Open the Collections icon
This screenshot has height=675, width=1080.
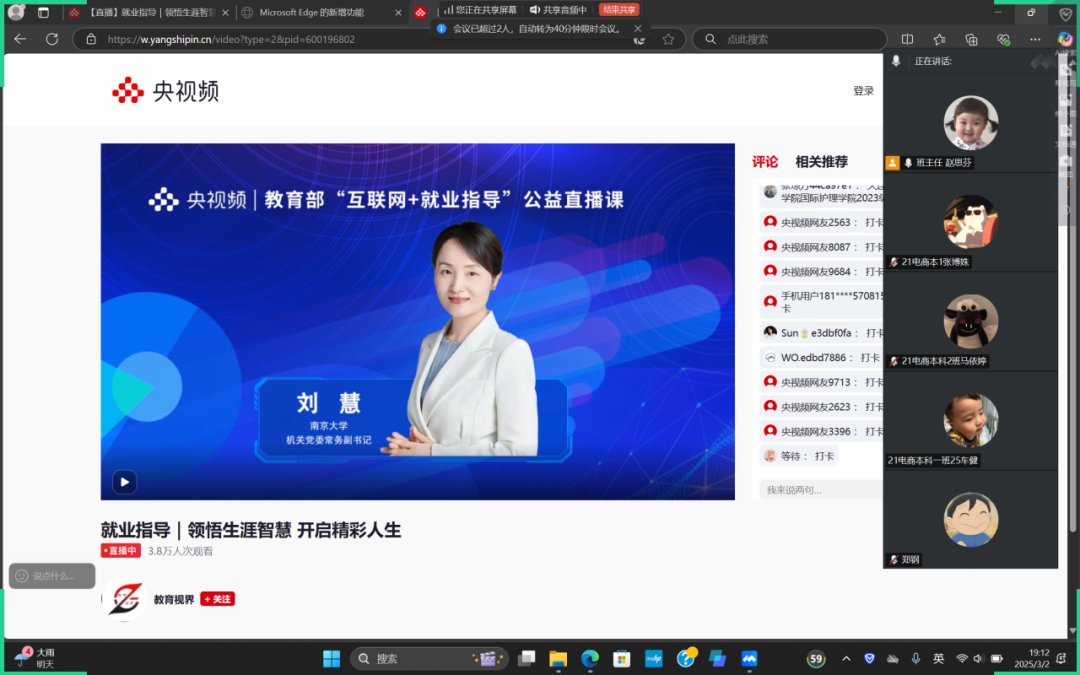971,39
